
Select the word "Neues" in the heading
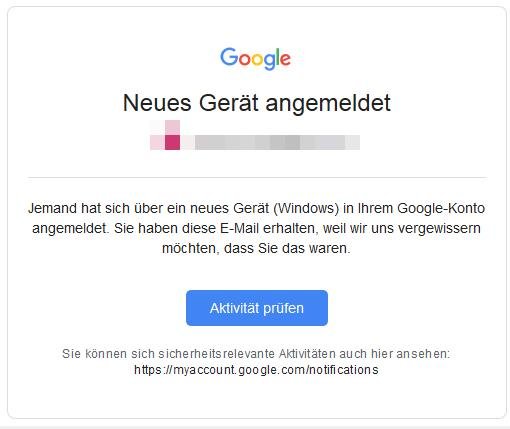click(157, 103)
